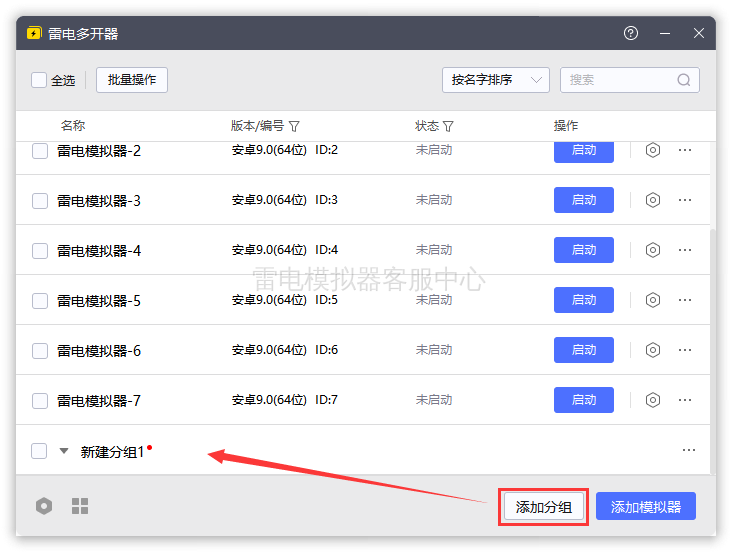Check the 全选 checkbox
The height and width of the screenshot is (556, 736).
(39, 80)
